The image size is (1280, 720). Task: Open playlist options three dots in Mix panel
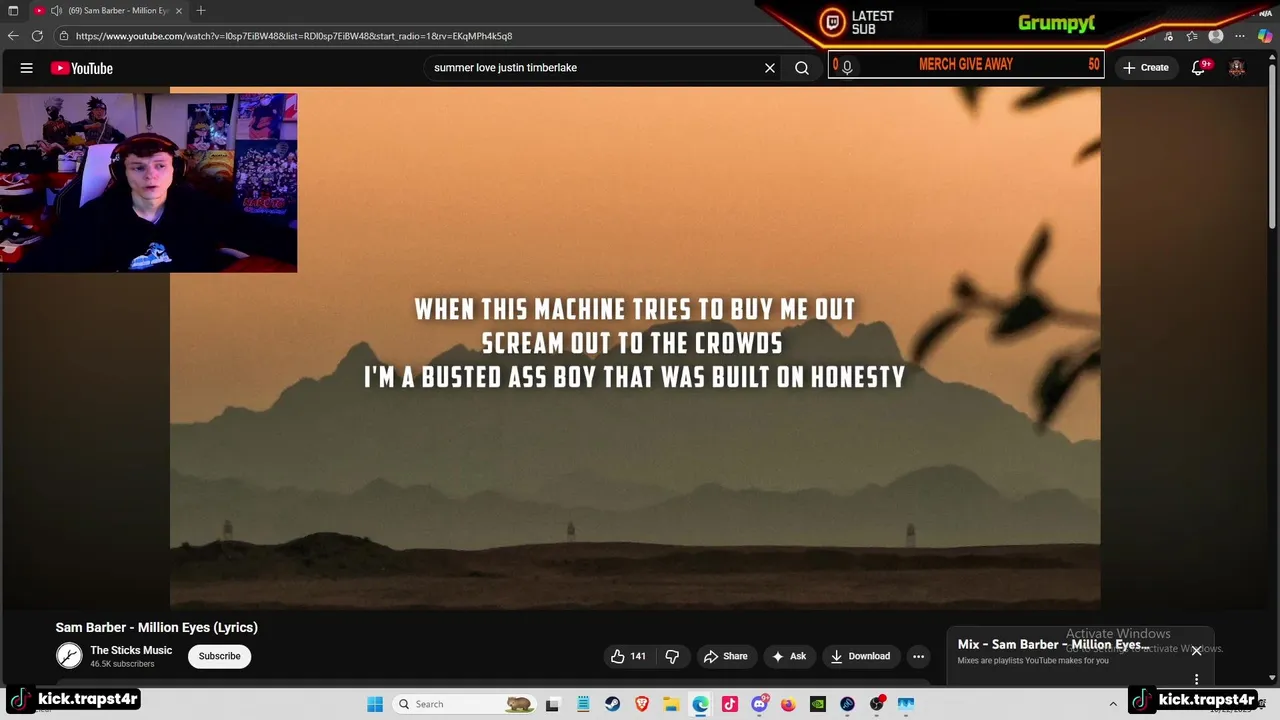1196,679
